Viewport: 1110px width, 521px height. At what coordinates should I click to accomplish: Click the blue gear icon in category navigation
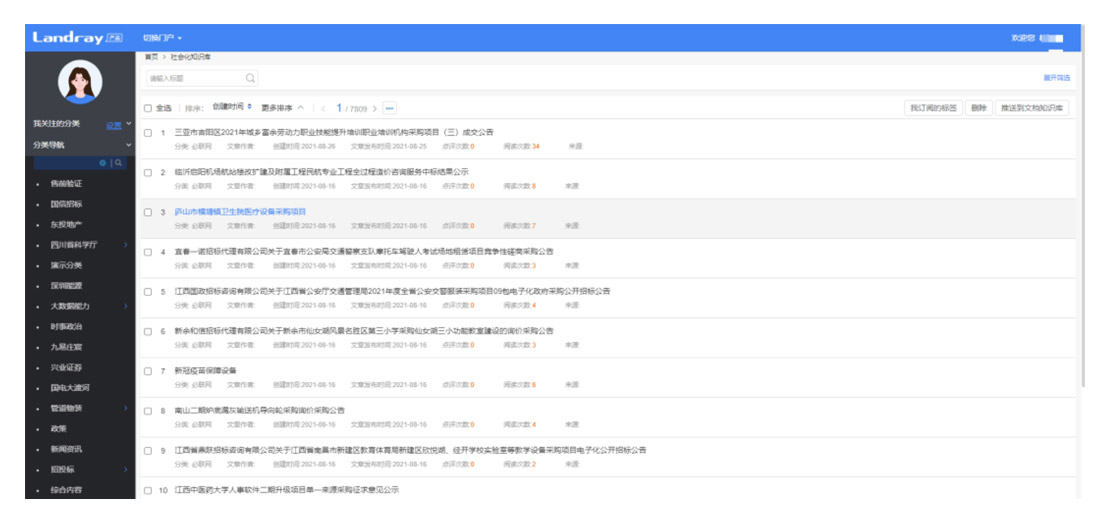tap(102, 163)
